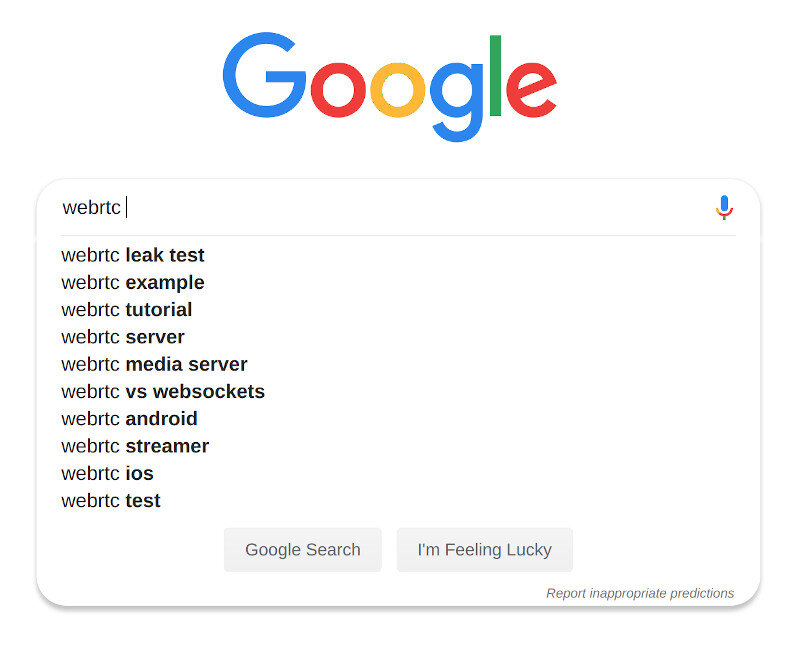This screenshot has width=800, height=646.
Task: Click the blue 'G' of the Google logo
Action: click(264, 74)
